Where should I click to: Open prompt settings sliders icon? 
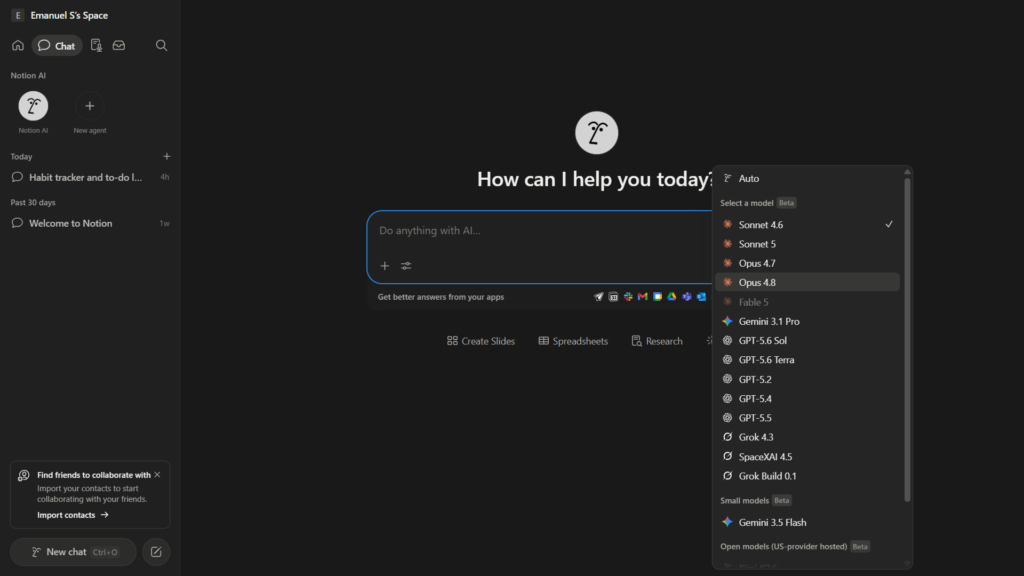406,266
